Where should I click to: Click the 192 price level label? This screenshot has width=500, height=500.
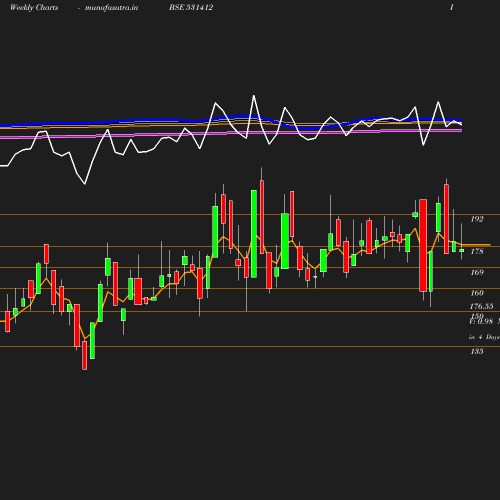click(x=477, y=219)
